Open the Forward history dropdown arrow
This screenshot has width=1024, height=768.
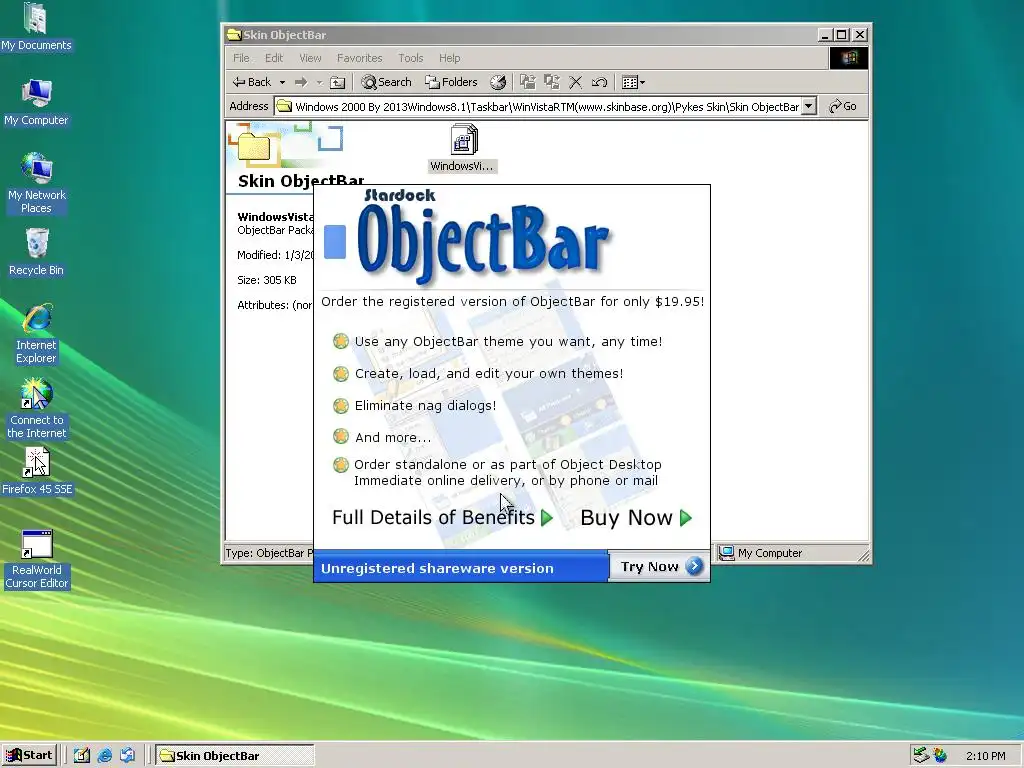tap(319, 82)
